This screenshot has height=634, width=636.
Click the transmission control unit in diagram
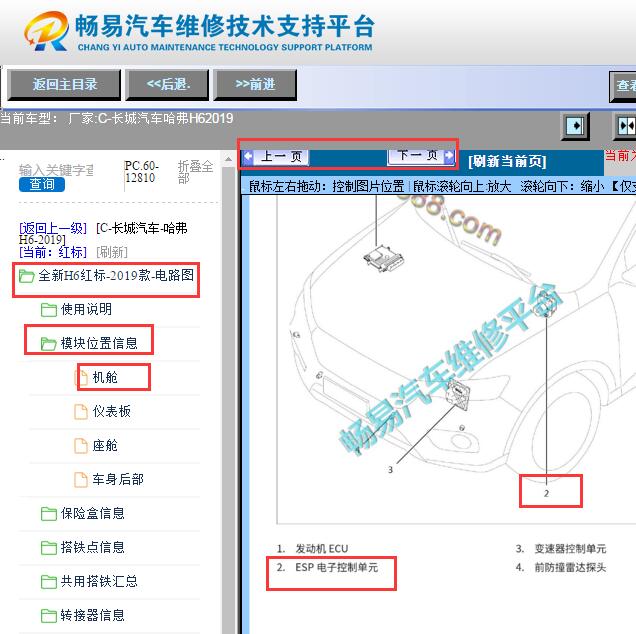tap(458, 394)
